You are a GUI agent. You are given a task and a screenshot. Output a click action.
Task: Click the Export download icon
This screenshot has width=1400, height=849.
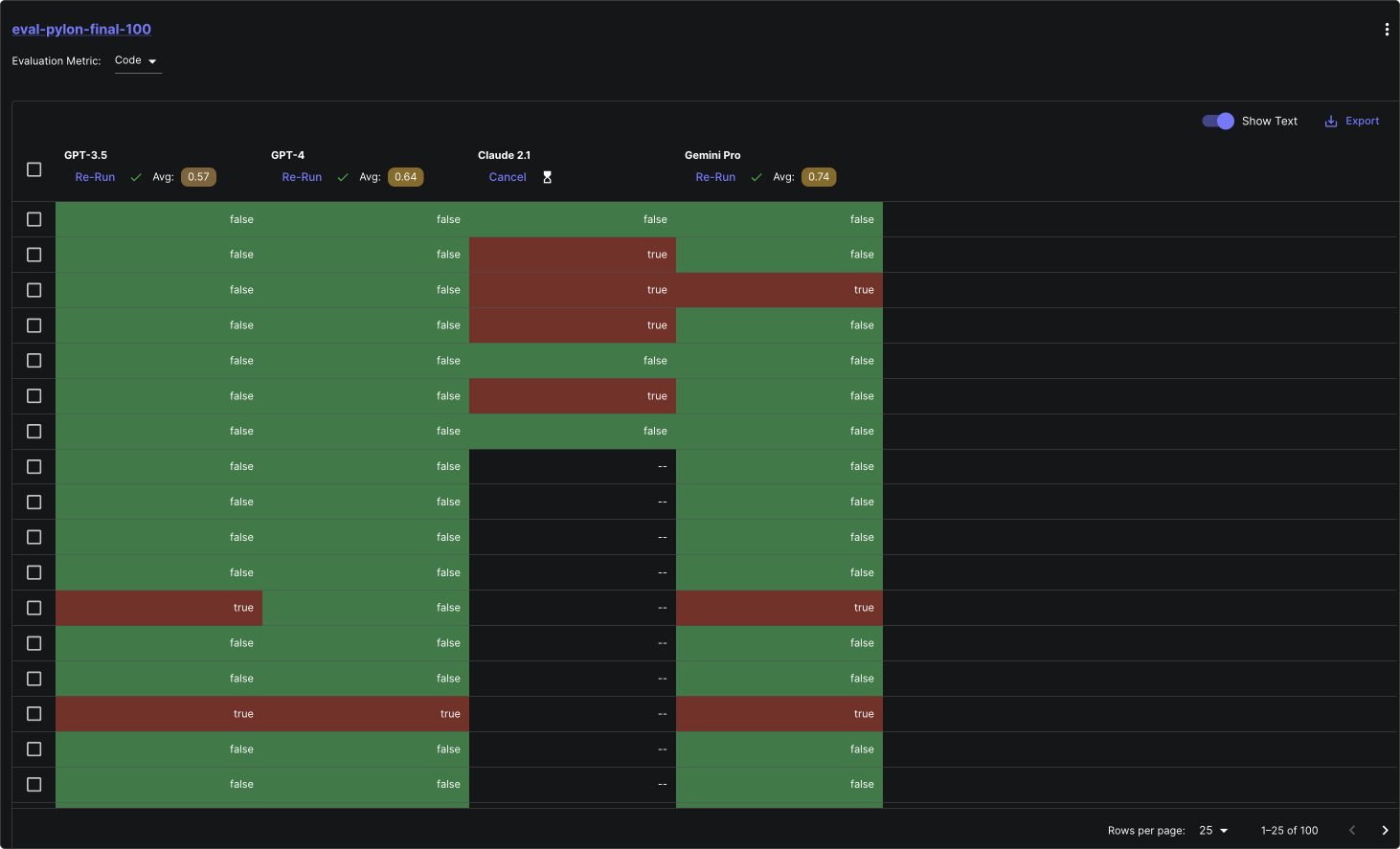[x=1329, y=121]
